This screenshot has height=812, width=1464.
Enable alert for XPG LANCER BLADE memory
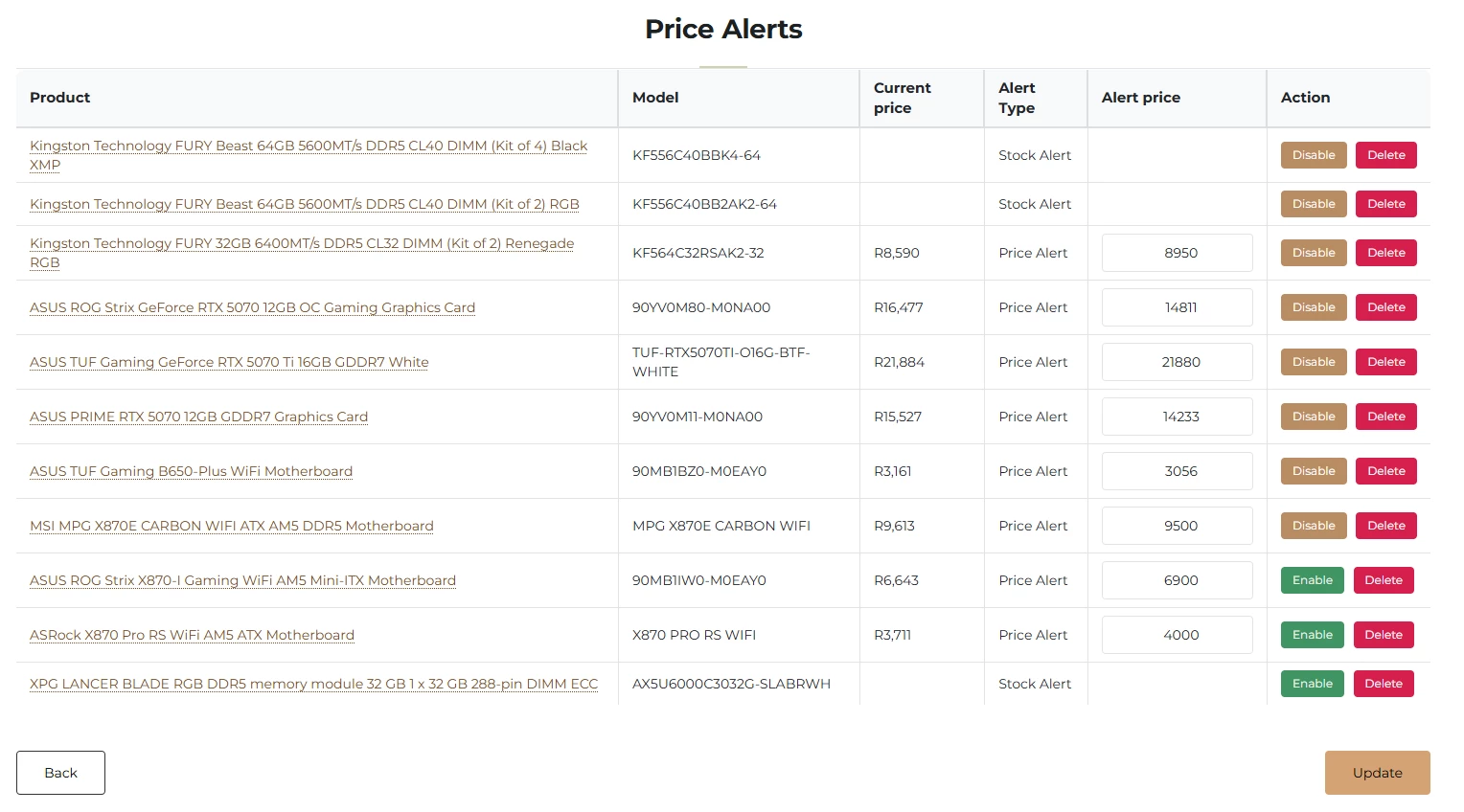[1313, 684]
